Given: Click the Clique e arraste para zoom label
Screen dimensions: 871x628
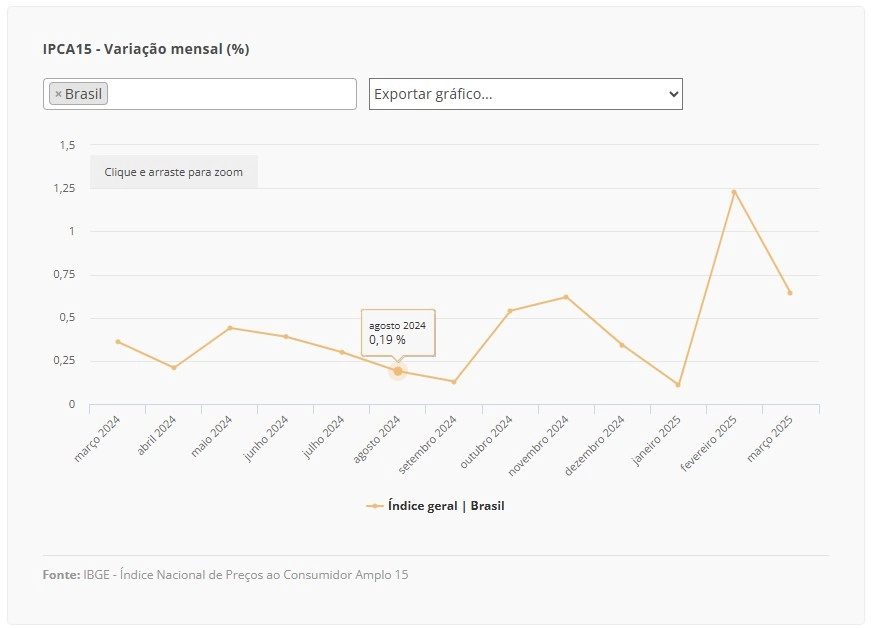Looking at the screenshot, I should click(173, 172).
